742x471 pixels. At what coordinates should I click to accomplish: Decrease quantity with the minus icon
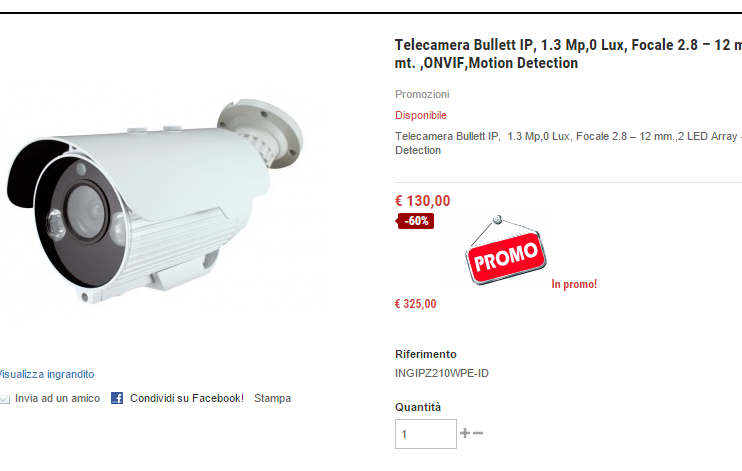(478, 433)
